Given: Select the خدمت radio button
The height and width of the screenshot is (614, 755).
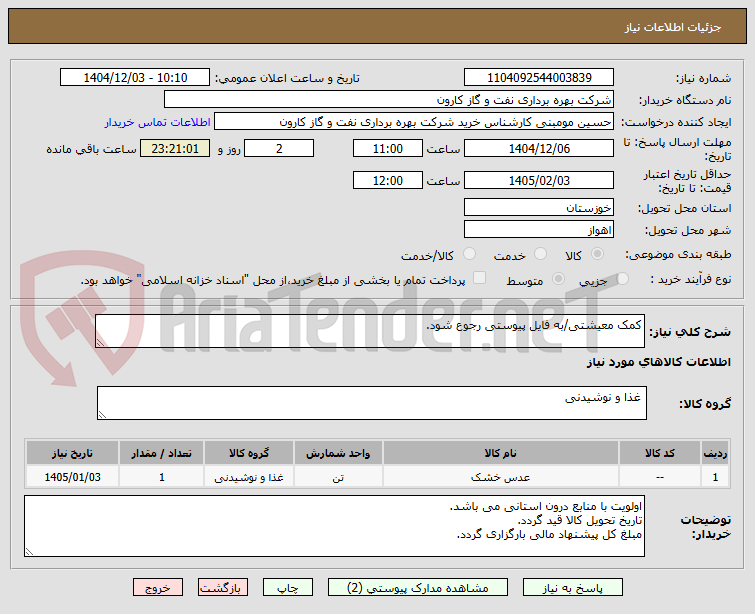Looking at the screenshot, I should pos(540,254).
